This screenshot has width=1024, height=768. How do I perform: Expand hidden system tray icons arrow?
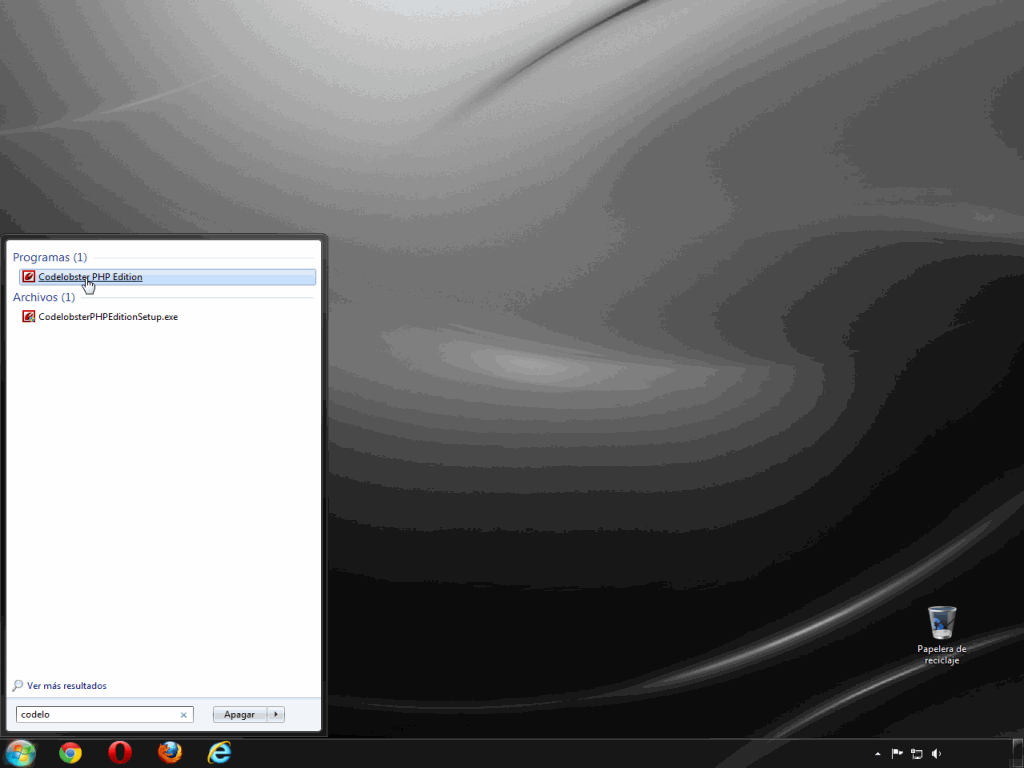(878, 754)
